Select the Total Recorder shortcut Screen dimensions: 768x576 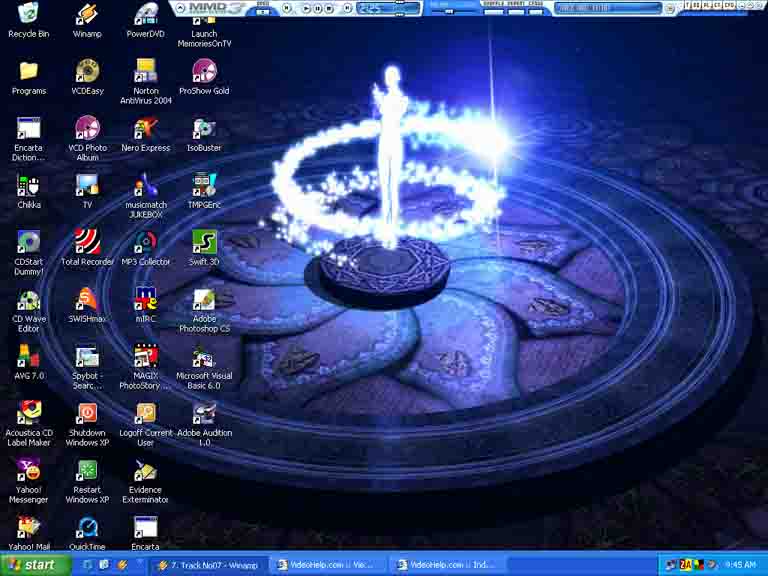click(x=87, y=248)
